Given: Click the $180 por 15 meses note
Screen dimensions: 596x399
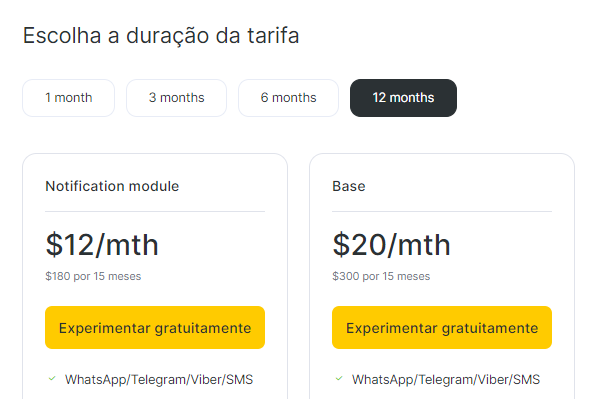Looking at the screenshot, I should click(93, 276).
